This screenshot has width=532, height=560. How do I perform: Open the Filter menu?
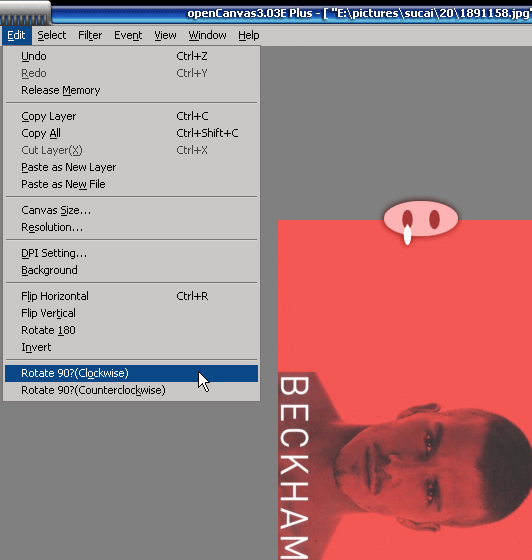[90, 35]
